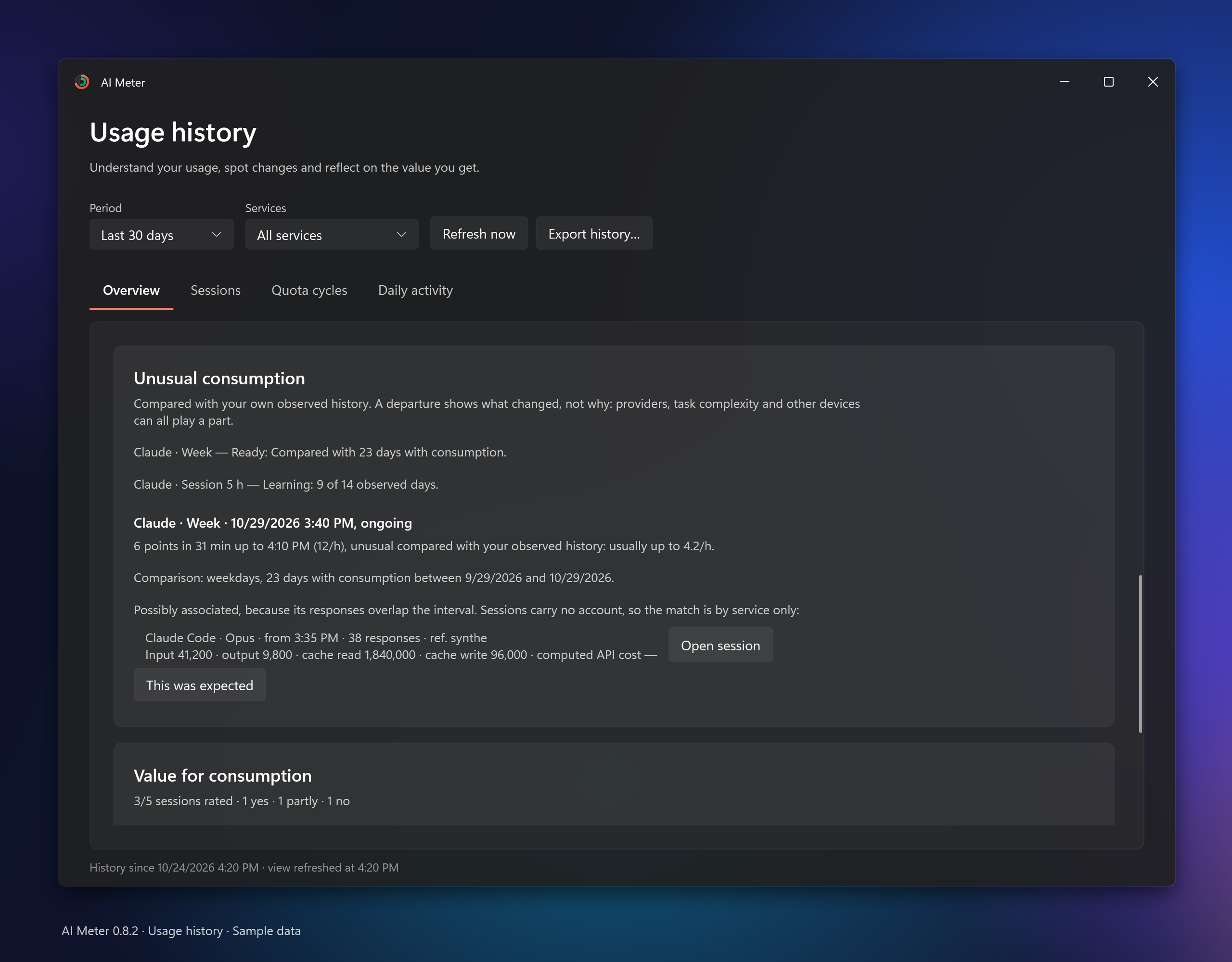Screen dimensions: 1232x962
Task: Open session for Claude Code Opus
Action: point(720,645)
